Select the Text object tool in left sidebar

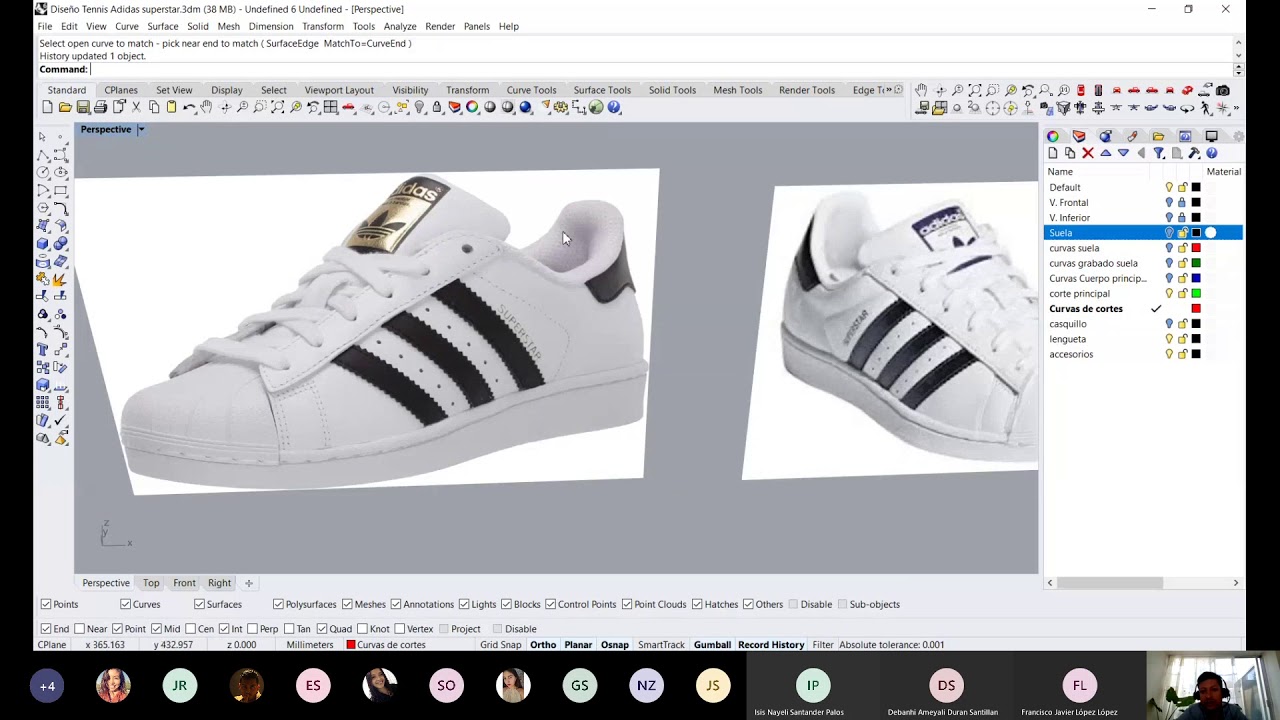click(42, 348)
